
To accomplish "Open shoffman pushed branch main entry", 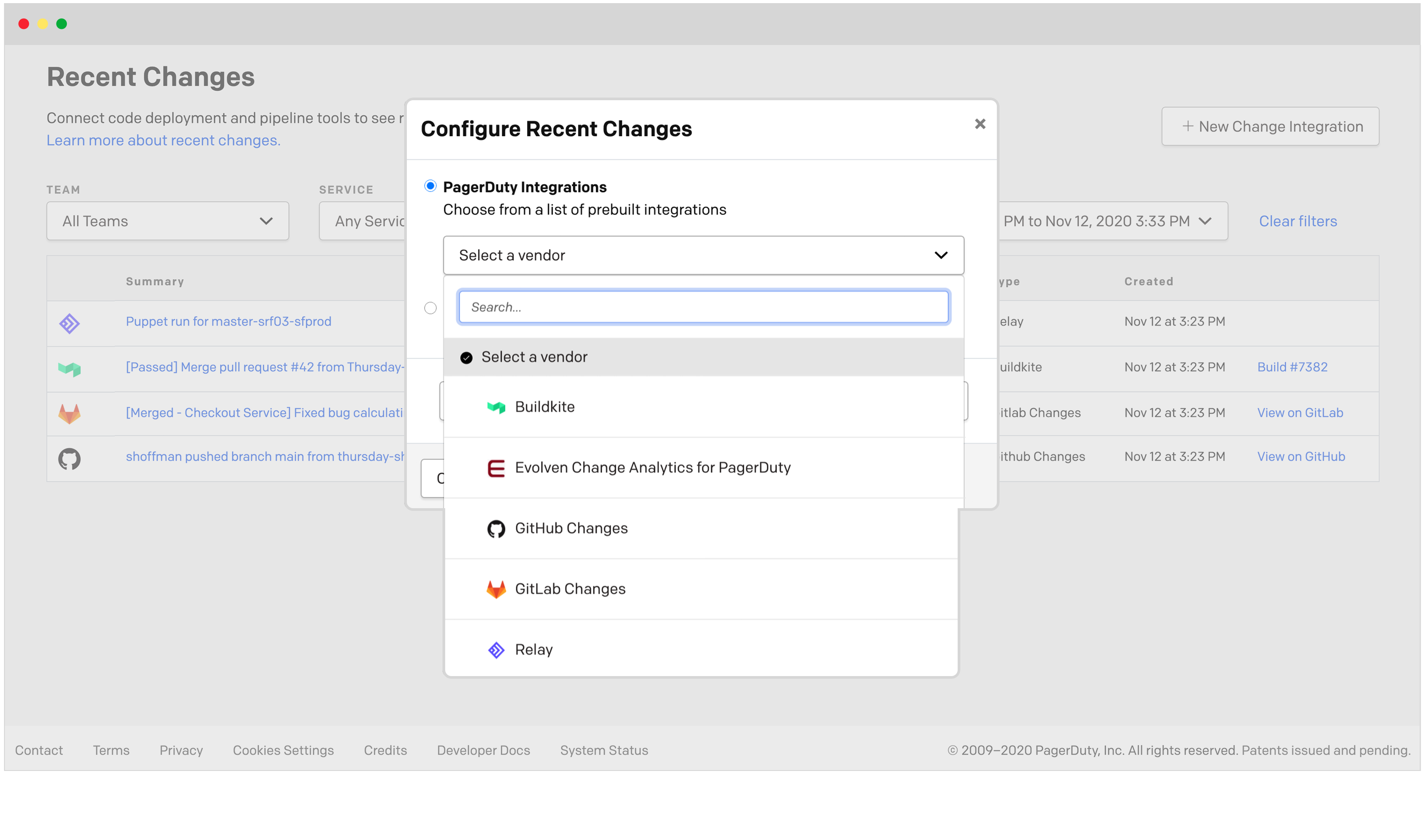I will click(265, 457).
